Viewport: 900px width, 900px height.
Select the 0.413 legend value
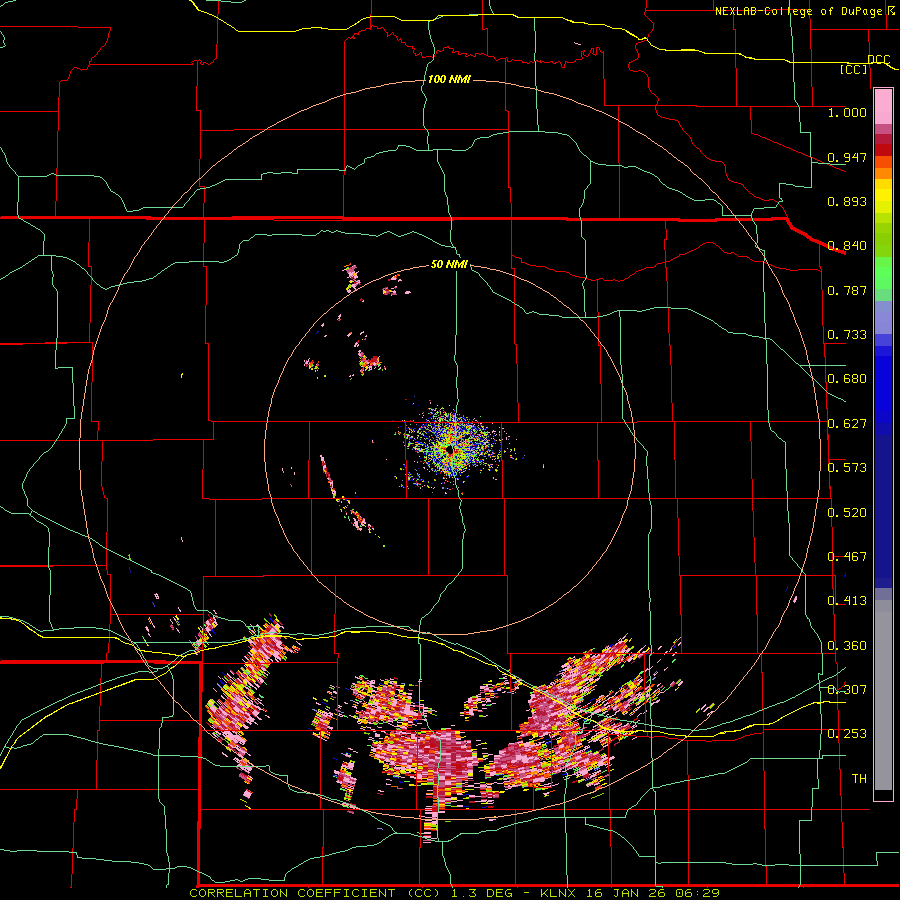(x=847, y=601)
